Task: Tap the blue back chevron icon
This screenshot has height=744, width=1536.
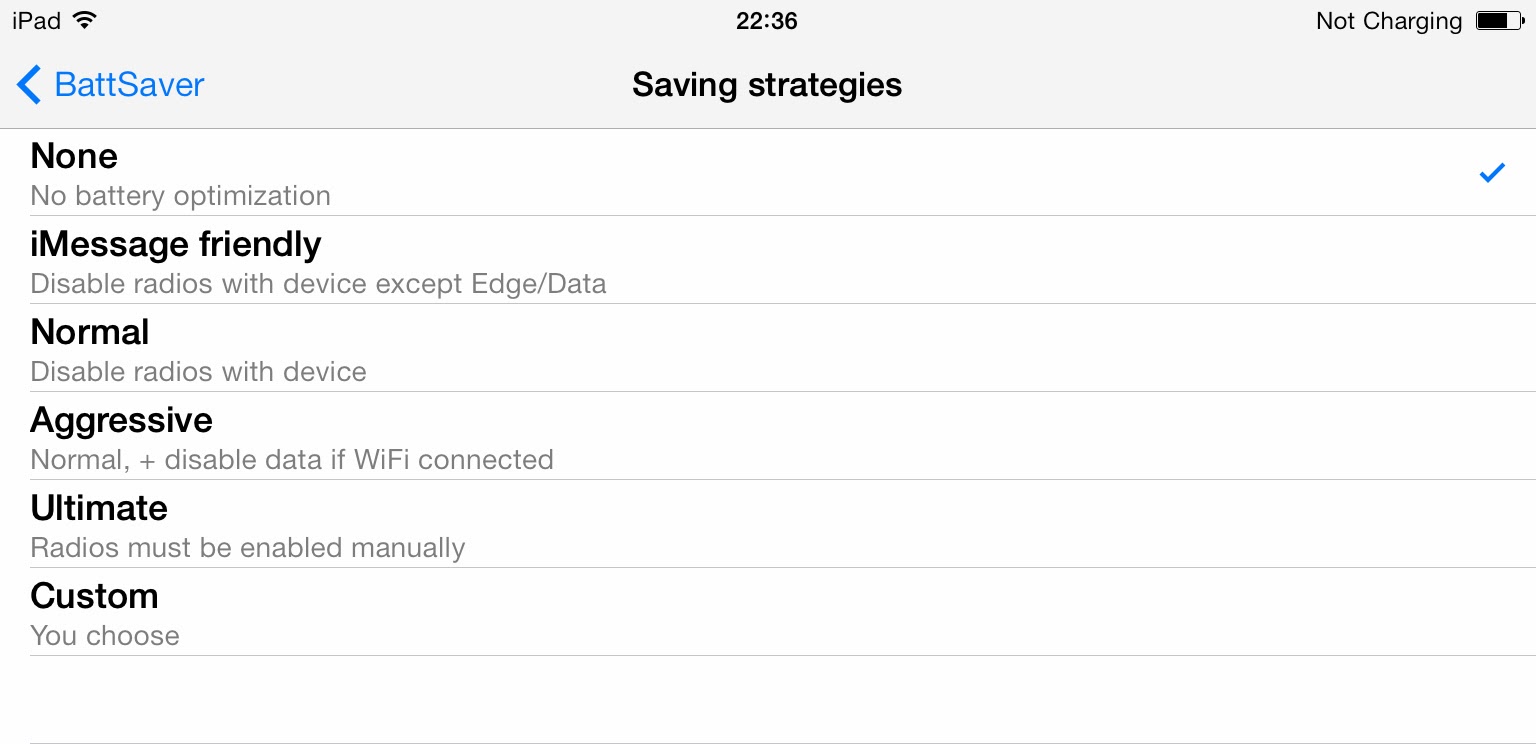Action: click(29, 85)
